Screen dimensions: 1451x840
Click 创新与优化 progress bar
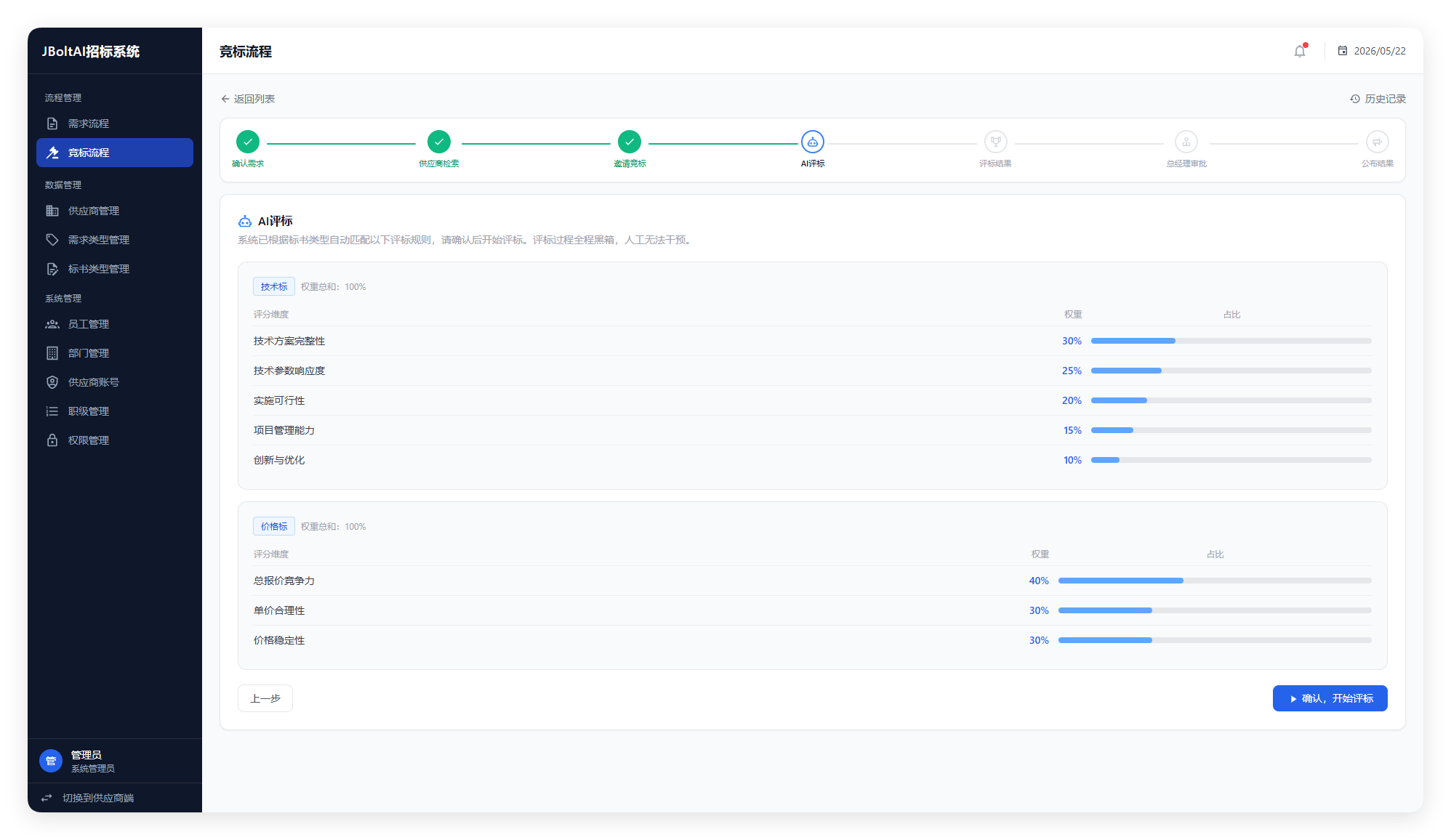1231,460
